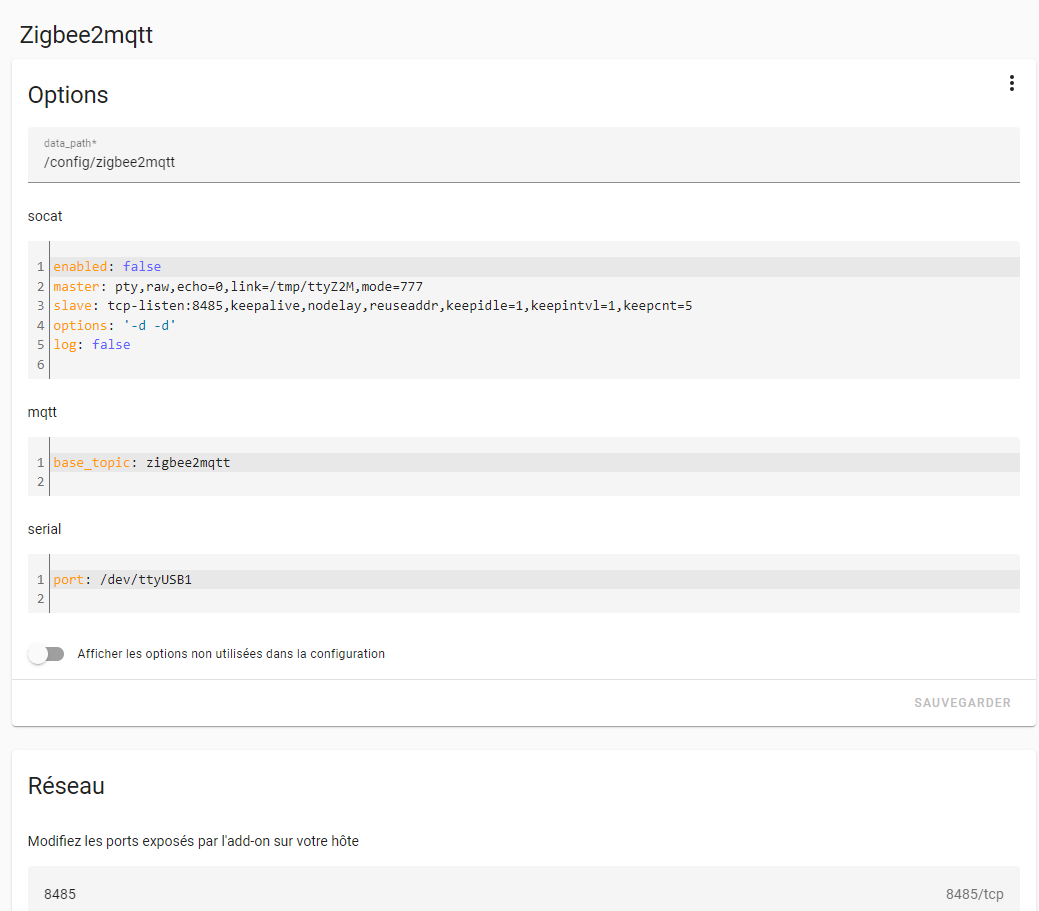Image resolution: width=1039 pixels, height=911 pixels.
Task: Click the 'Options' card heading
Action: pos(68,95)
